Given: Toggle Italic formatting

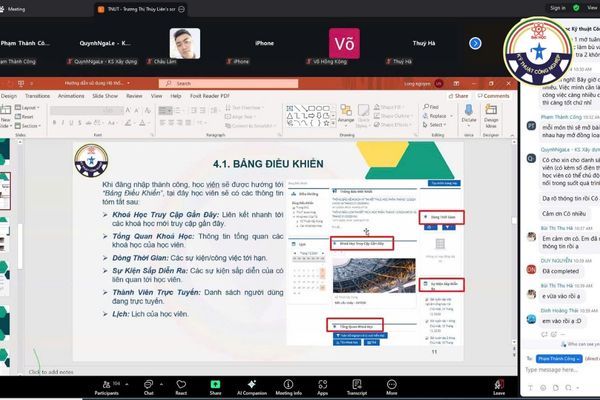Looking at the screenshot, I should 63,123.
